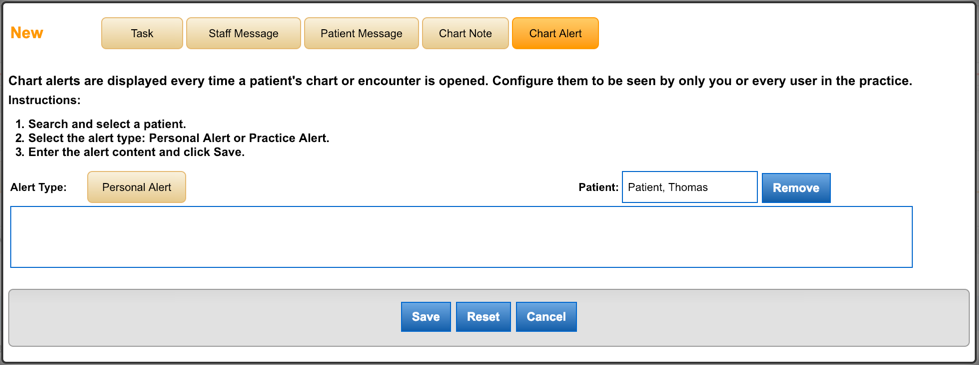The height and width of the screenshot is (365, 979).
Task: Select the 'Search and select a patient' instruction
Action: (x=102, y=124)
